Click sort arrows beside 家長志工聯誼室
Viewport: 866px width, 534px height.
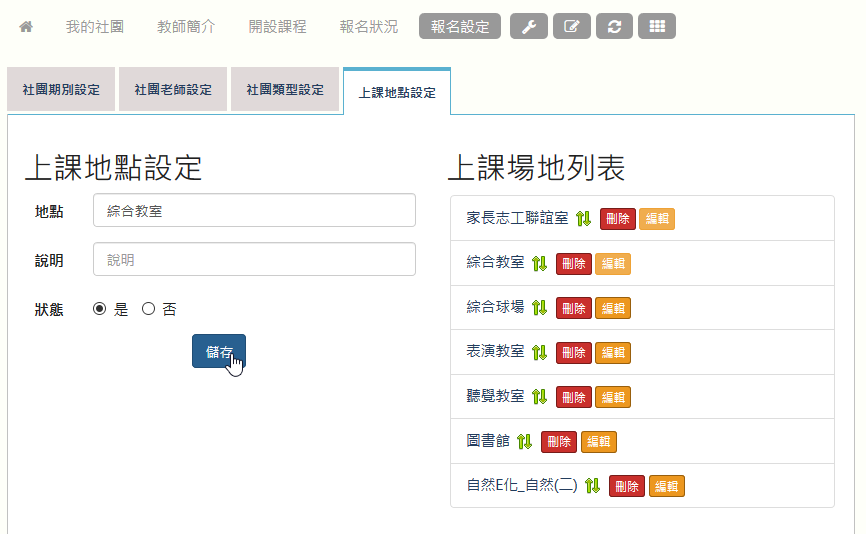584,219
